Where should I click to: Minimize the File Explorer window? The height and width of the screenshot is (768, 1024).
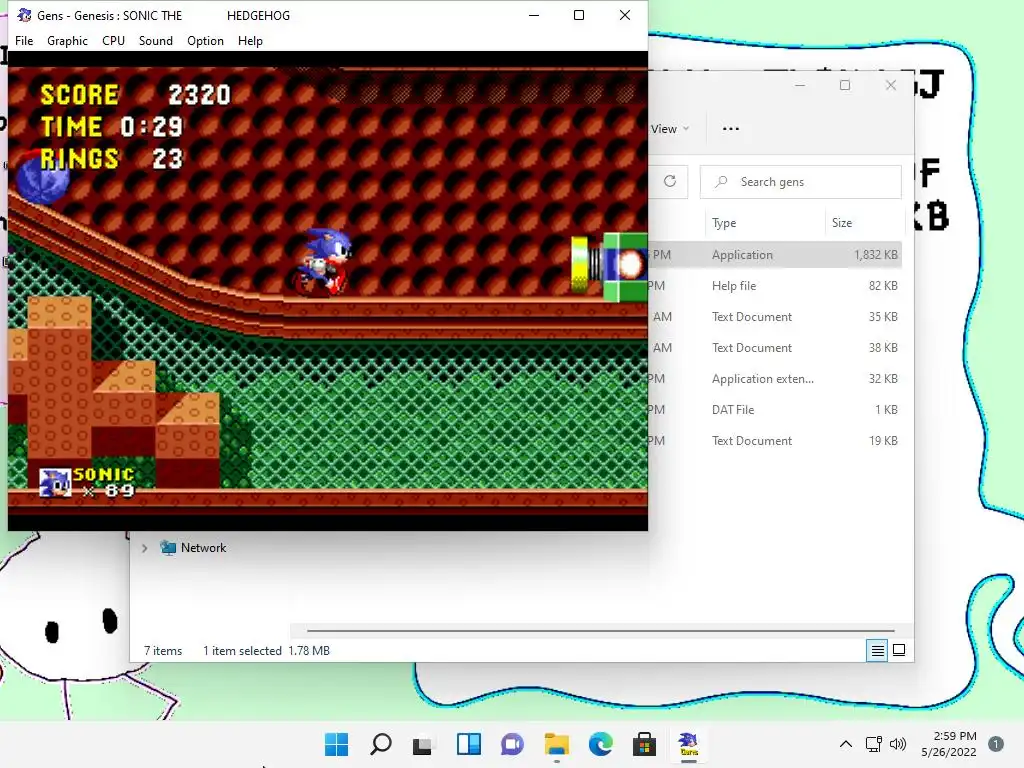[x=800, y=85]
